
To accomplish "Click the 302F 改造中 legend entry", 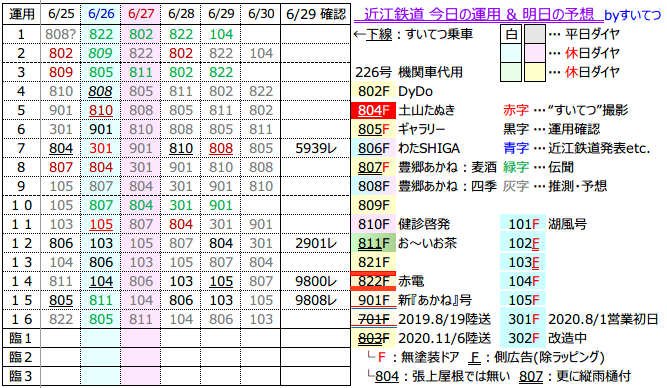I will click(x=545, y=338).
